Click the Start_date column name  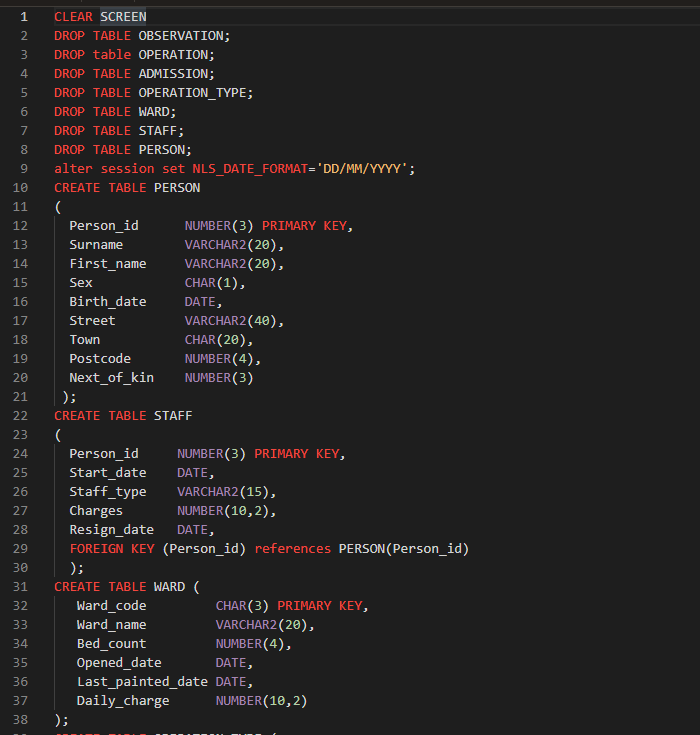[x=108, y=473]
